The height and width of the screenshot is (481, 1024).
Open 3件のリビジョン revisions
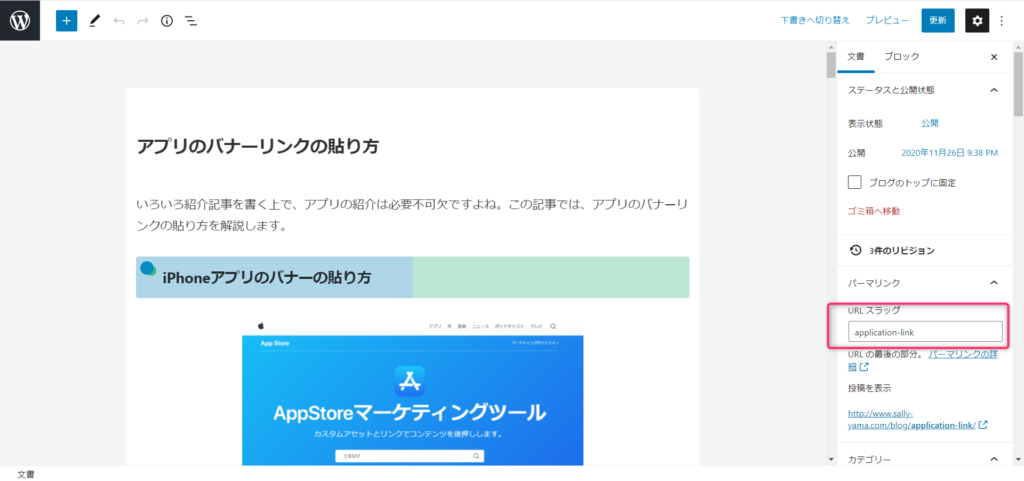(x=901, y=250)
